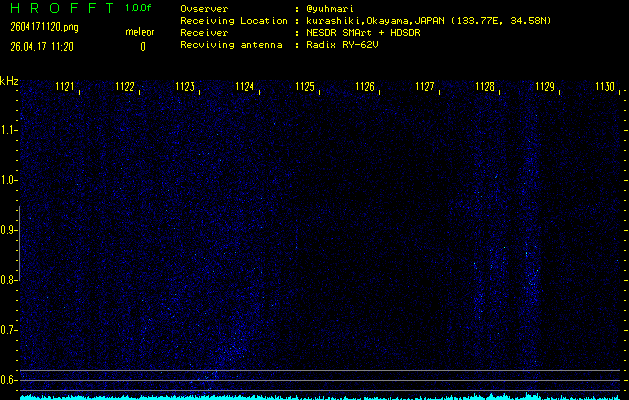Click the 1122 time marker
Screen dimensions: 629x400
coord(125,87)
